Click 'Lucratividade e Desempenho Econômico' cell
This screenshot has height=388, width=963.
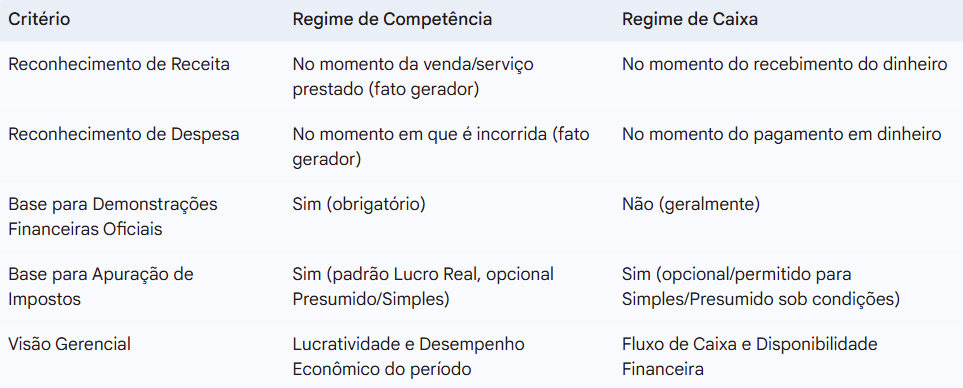tap(408, 357)
